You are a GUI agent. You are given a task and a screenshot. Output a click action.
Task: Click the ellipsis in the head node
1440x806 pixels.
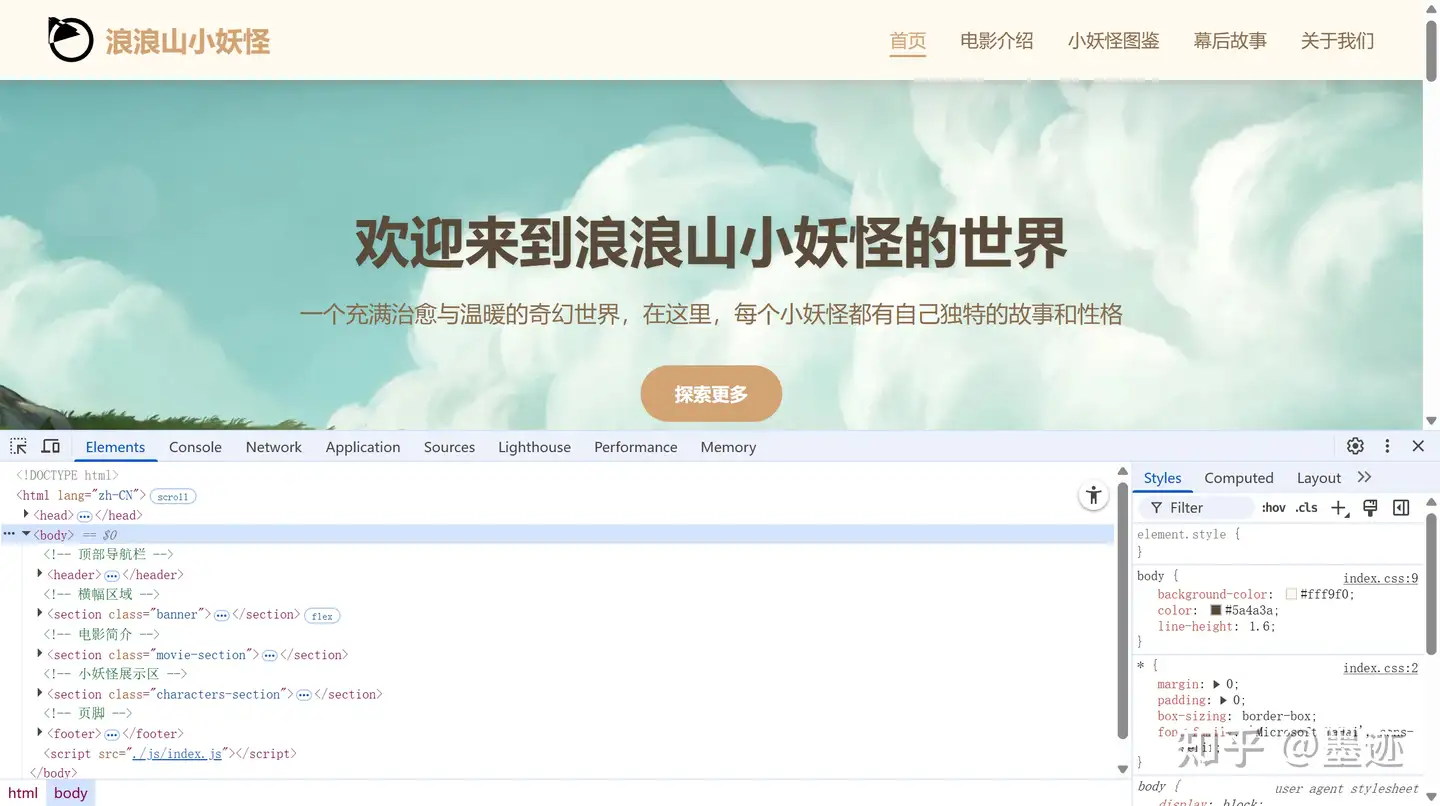84,516
